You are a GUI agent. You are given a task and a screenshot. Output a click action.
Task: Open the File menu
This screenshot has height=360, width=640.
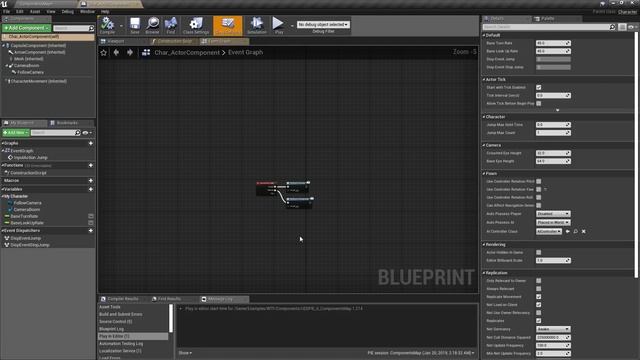pos(7,11)
